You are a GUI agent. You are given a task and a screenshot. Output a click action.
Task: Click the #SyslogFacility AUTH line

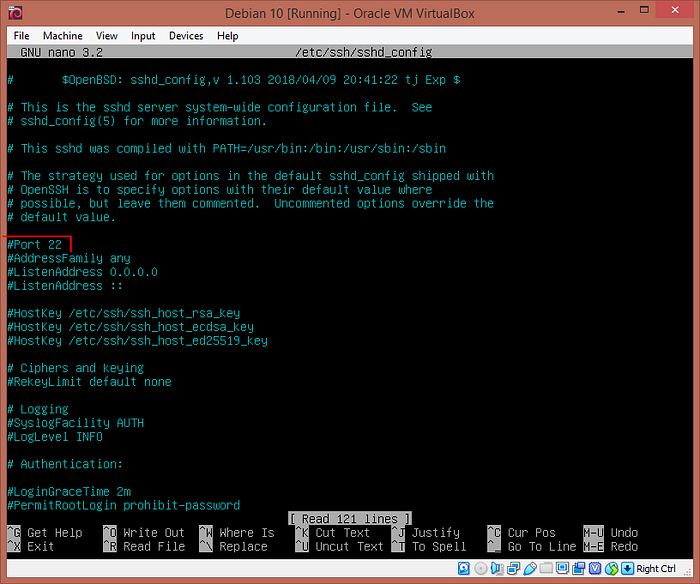click(75, 423)
